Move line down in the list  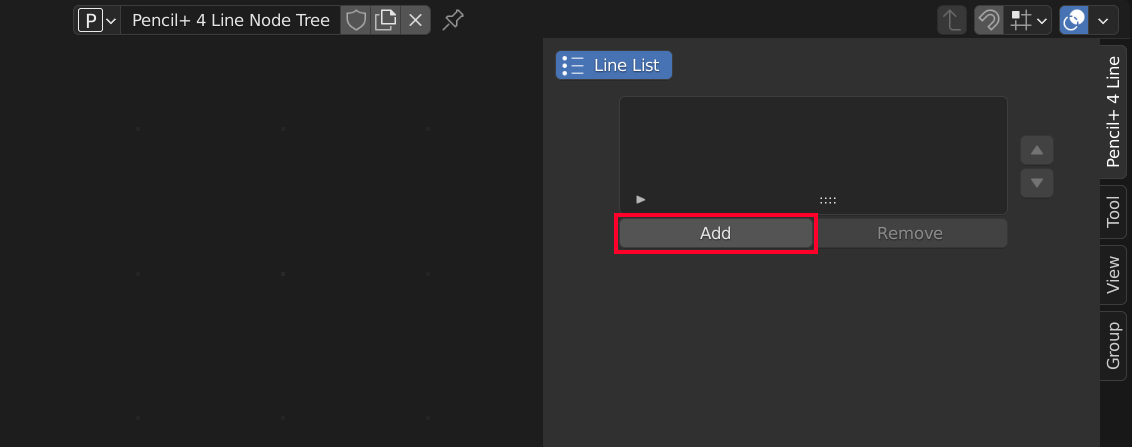(1037, 183)
